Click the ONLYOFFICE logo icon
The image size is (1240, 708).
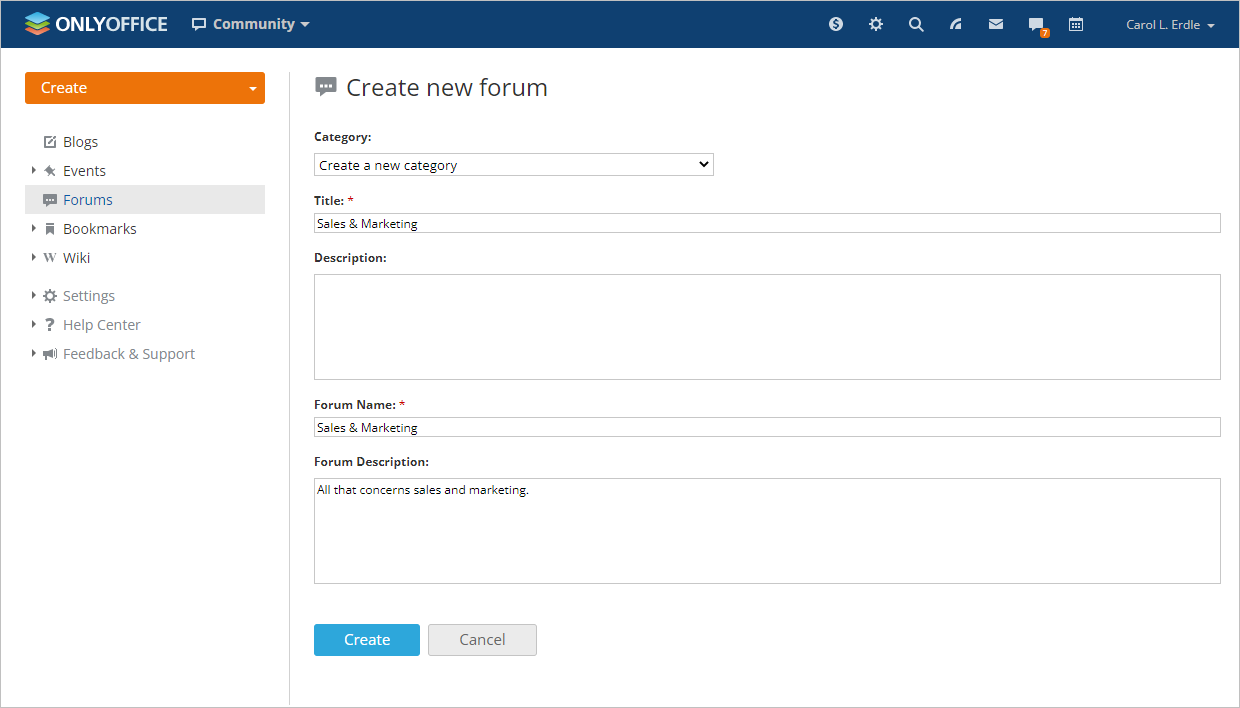pyautogui.click(x=37, y=24)
